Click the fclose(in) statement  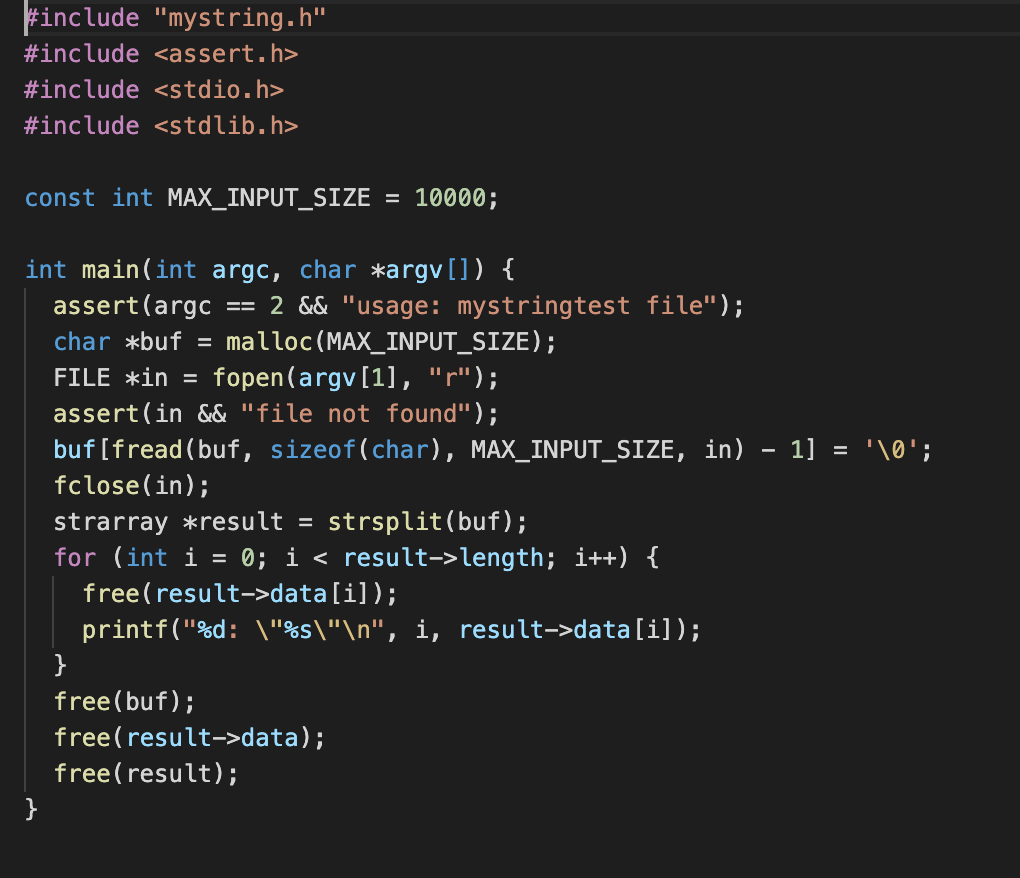pyautogui.click(x=132, y=485)
